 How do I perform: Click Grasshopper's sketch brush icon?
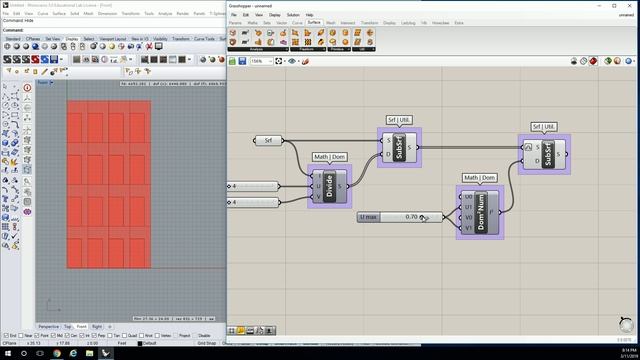click(x=305, y=61)
